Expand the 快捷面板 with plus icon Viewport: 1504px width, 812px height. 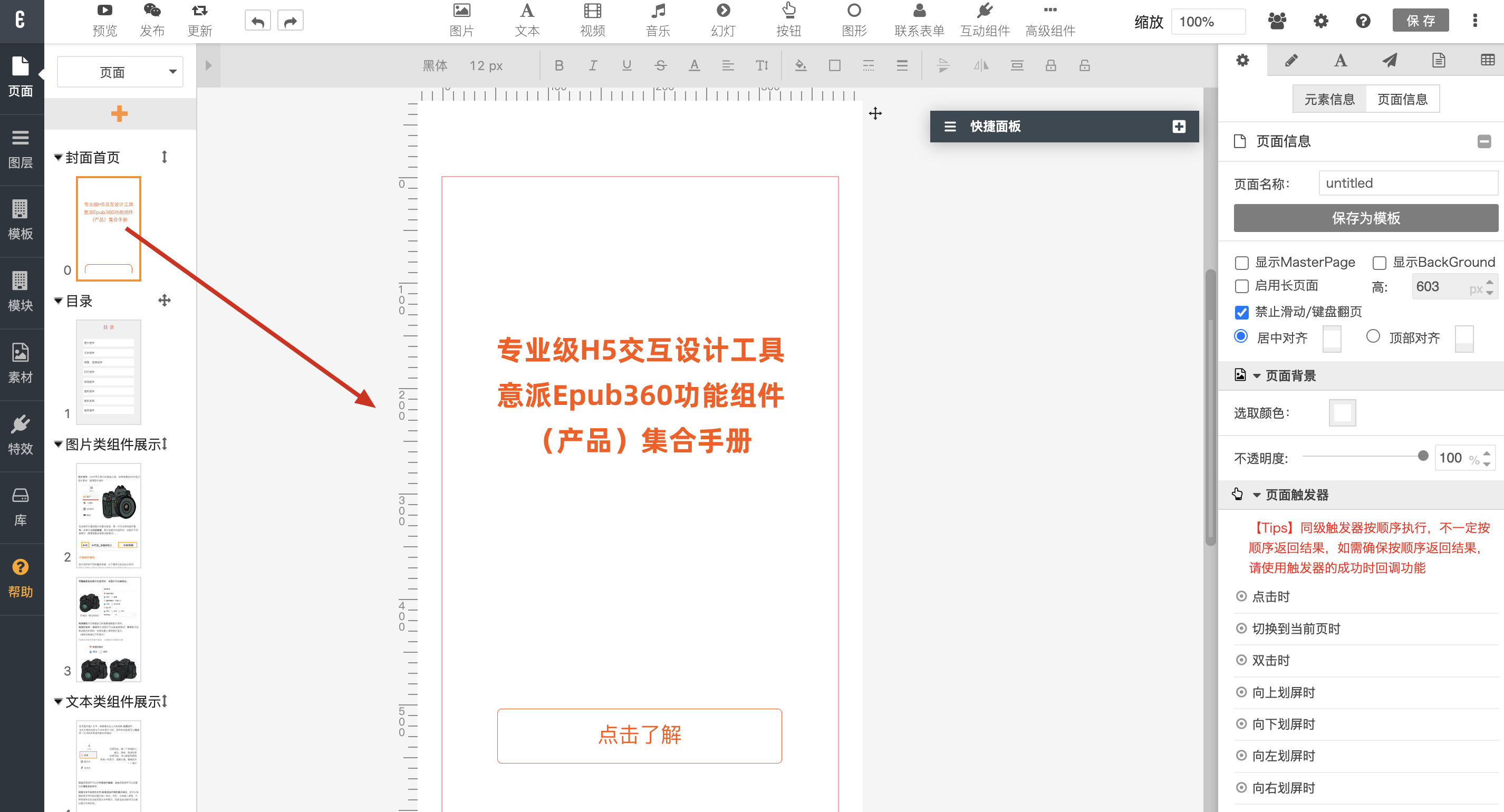coord(1178,127)
